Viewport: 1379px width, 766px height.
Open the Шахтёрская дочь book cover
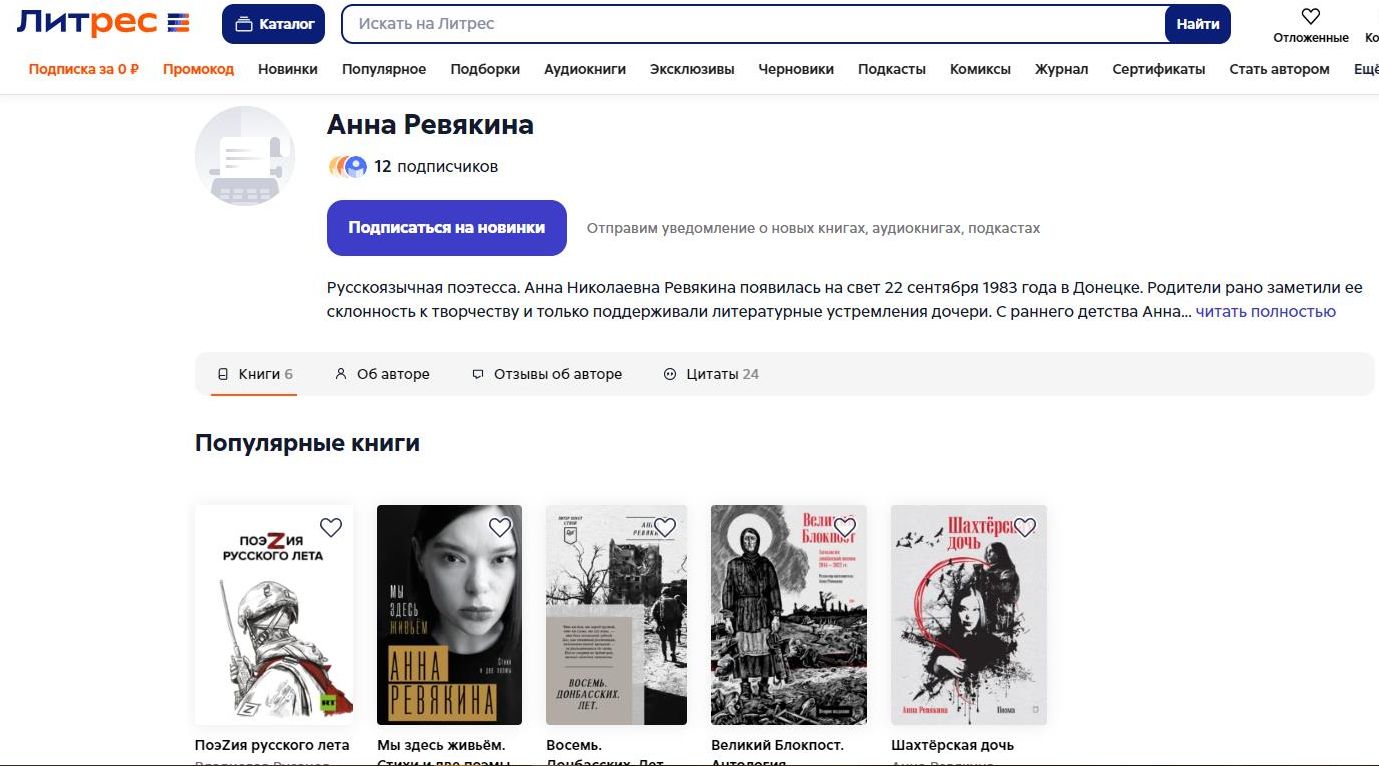click(x=969, y=615)
